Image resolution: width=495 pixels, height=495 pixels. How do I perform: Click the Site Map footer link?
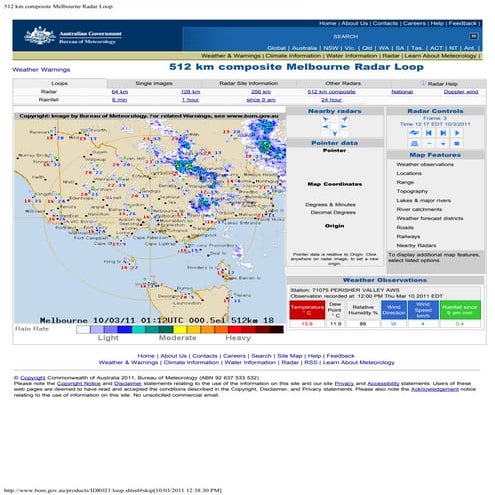point(290,356)
